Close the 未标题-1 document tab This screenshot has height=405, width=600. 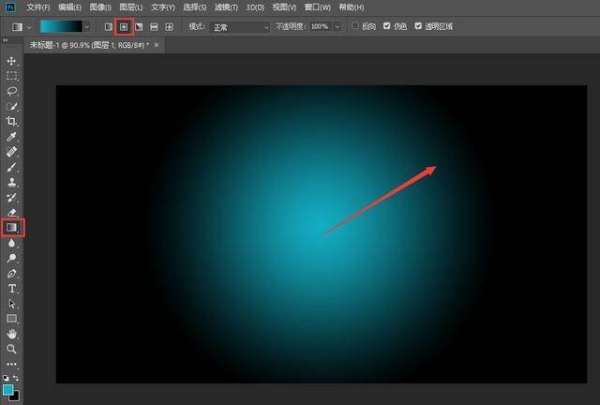coord(156,45)
